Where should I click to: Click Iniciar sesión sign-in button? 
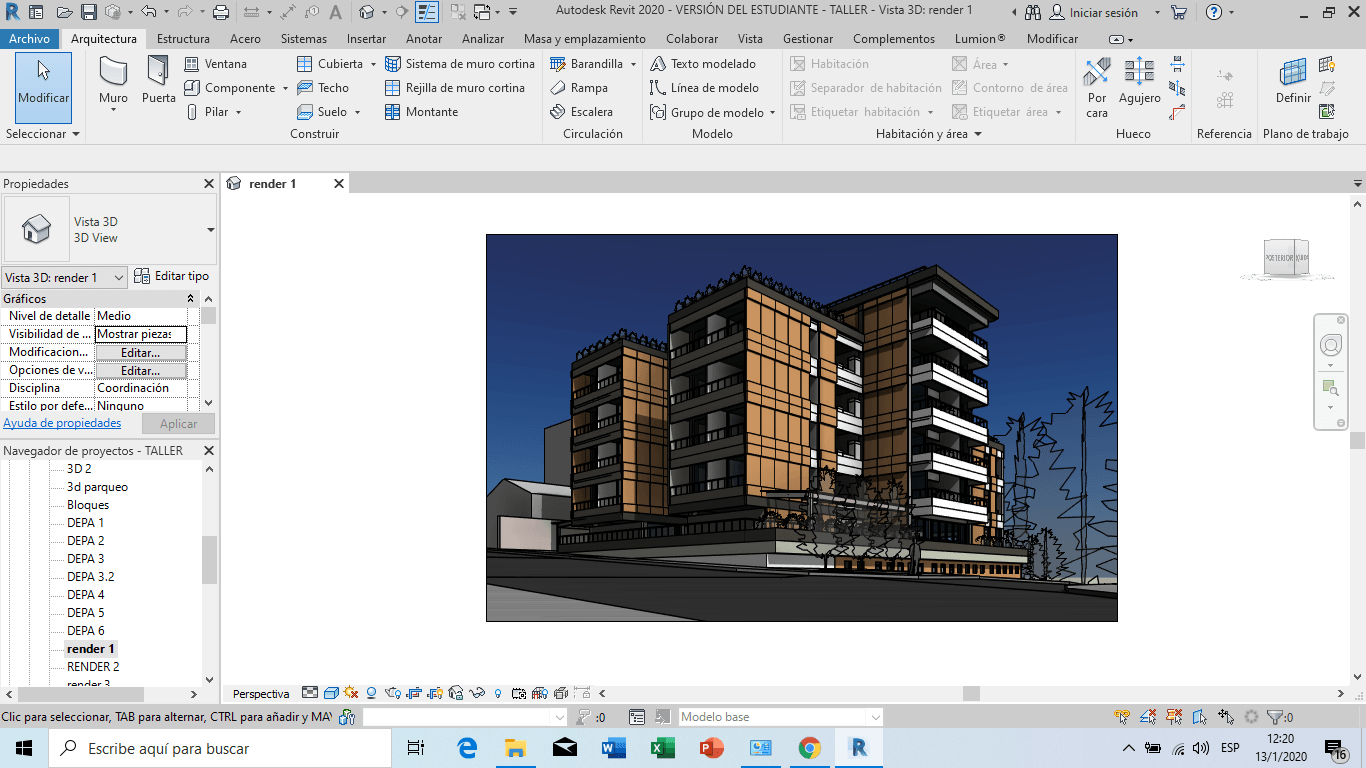point(1095,13)
